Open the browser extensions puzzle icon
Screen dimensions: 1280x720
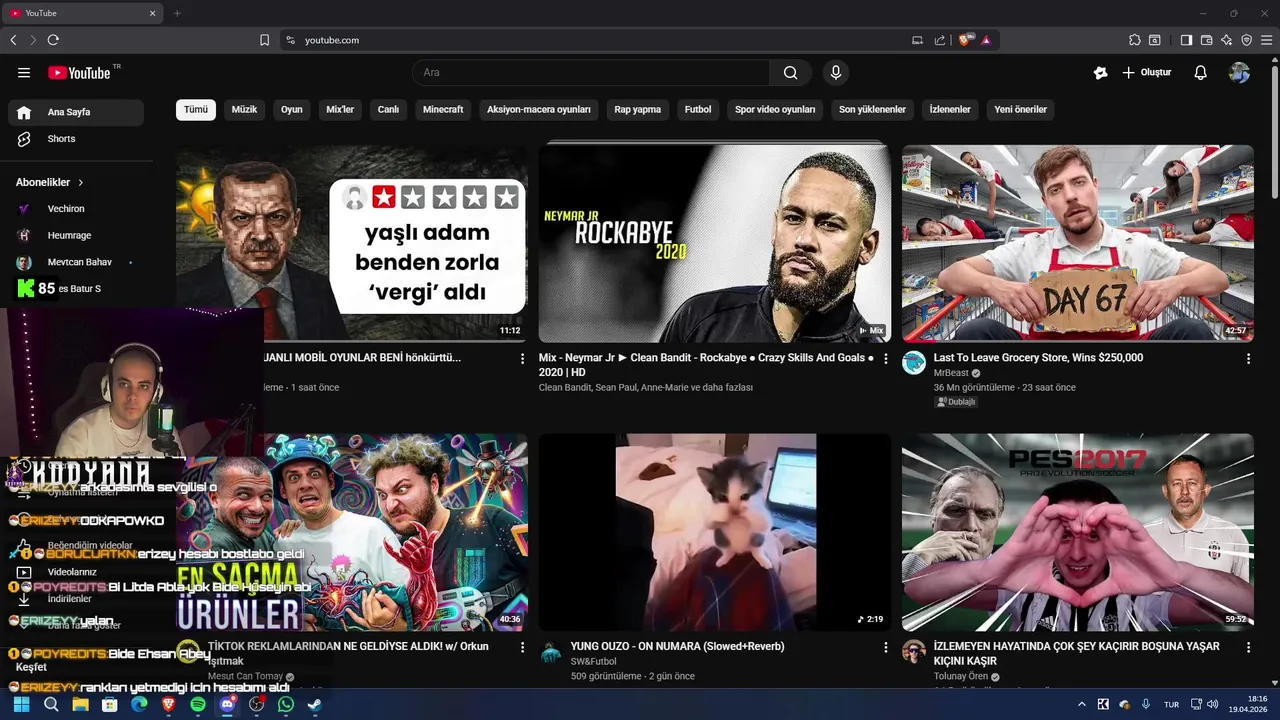click(1134, 40)
